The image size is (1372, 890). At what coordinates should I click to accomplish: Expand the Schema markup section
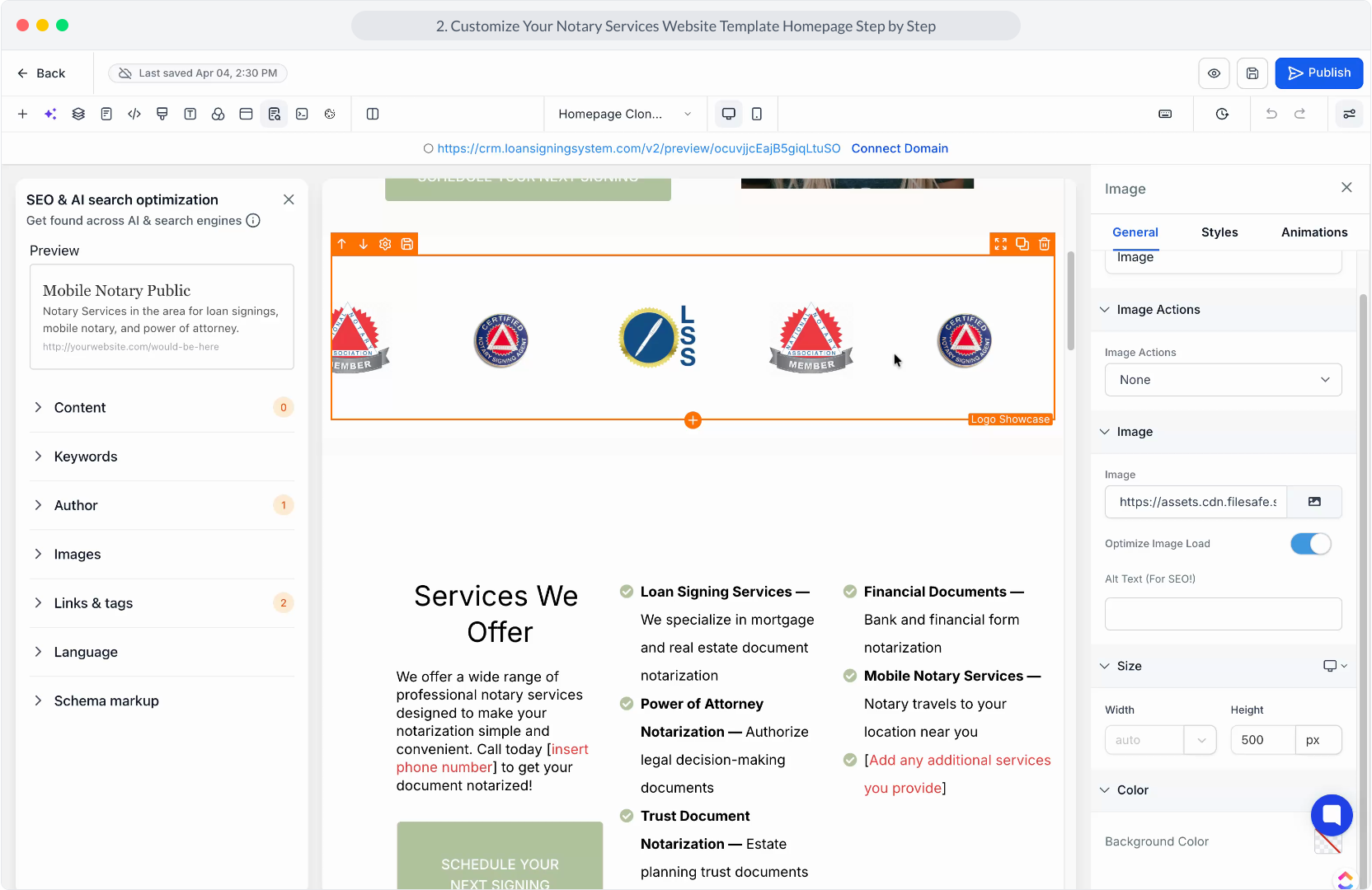(162, 700)
